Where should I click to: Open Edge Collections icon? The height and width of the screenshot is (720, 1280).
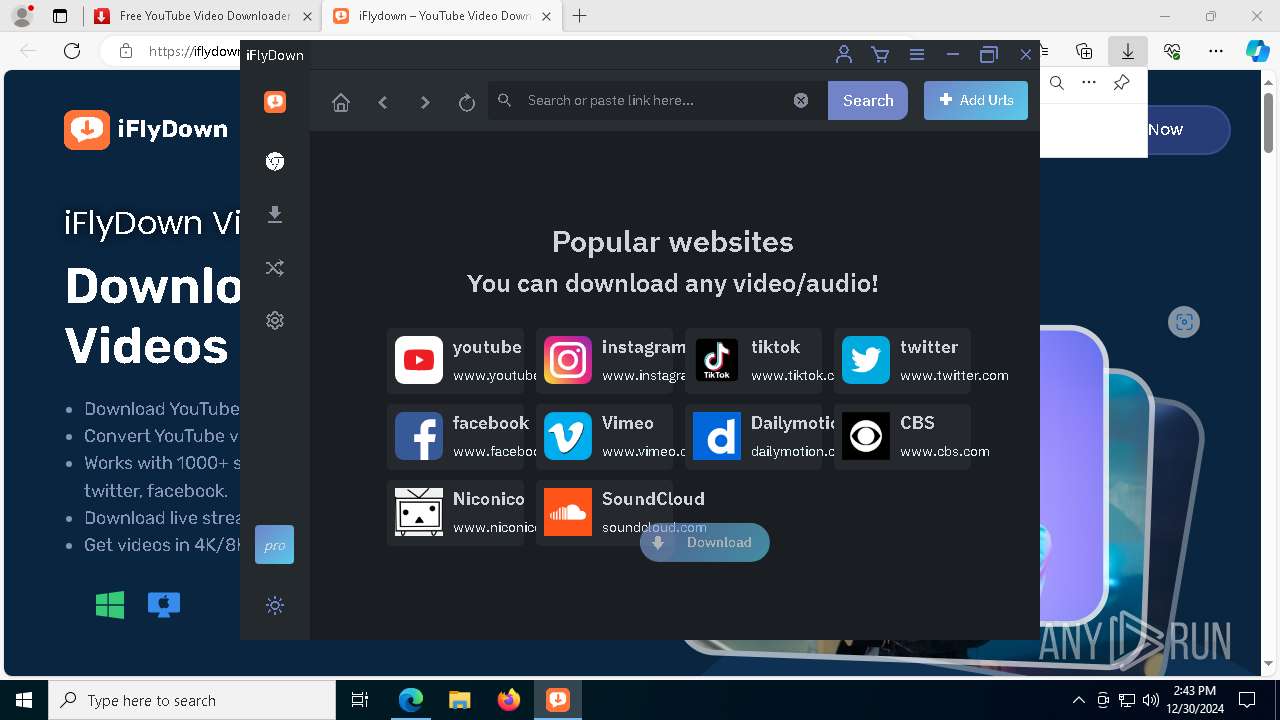pos(1084,51)
